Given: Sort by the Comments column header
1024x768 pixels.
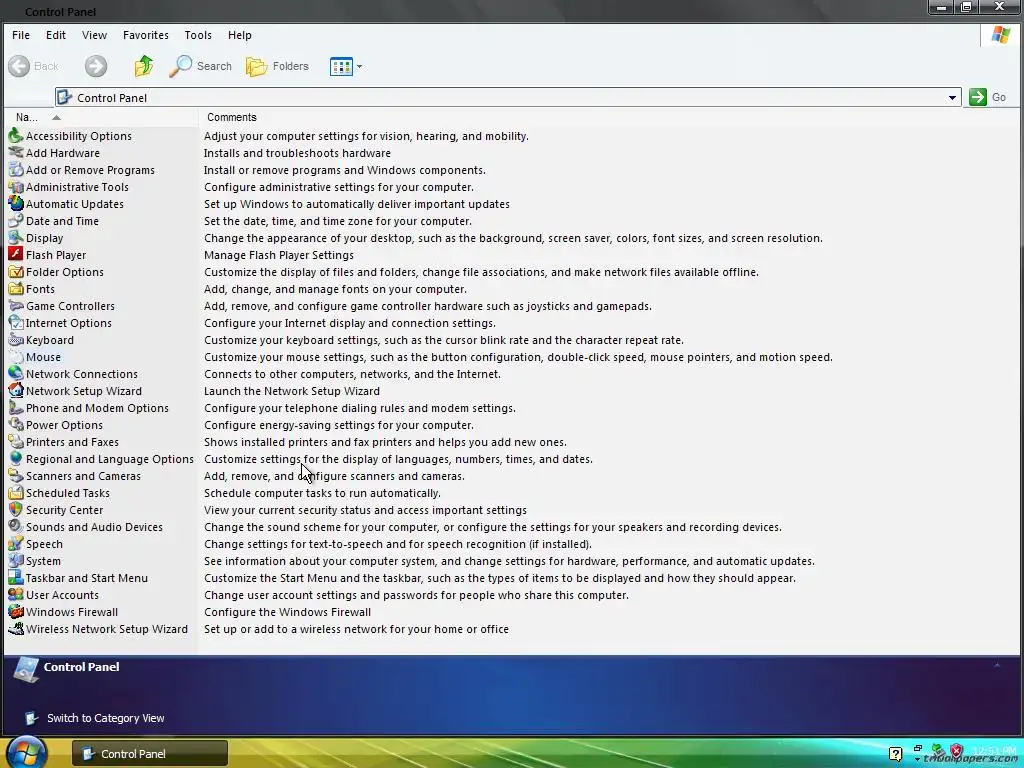Looking at the screenshot, I should (232, 118).
